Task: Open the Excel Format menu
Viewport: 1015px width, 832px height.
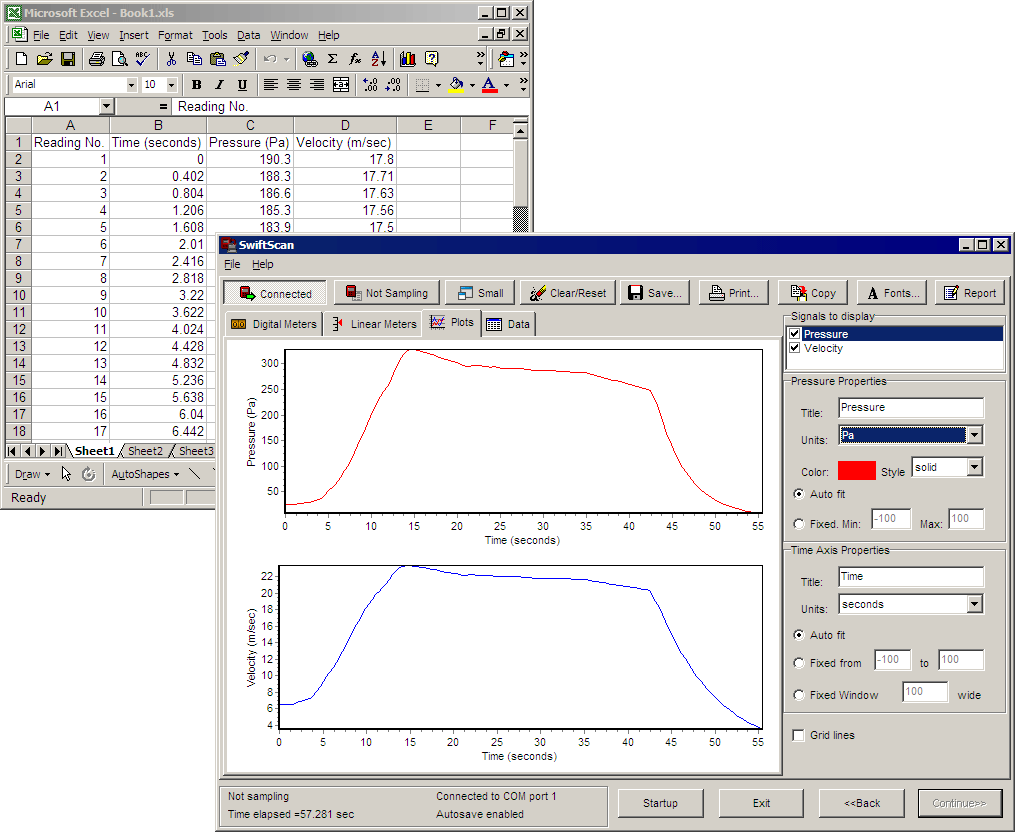Action: point(175,35)
